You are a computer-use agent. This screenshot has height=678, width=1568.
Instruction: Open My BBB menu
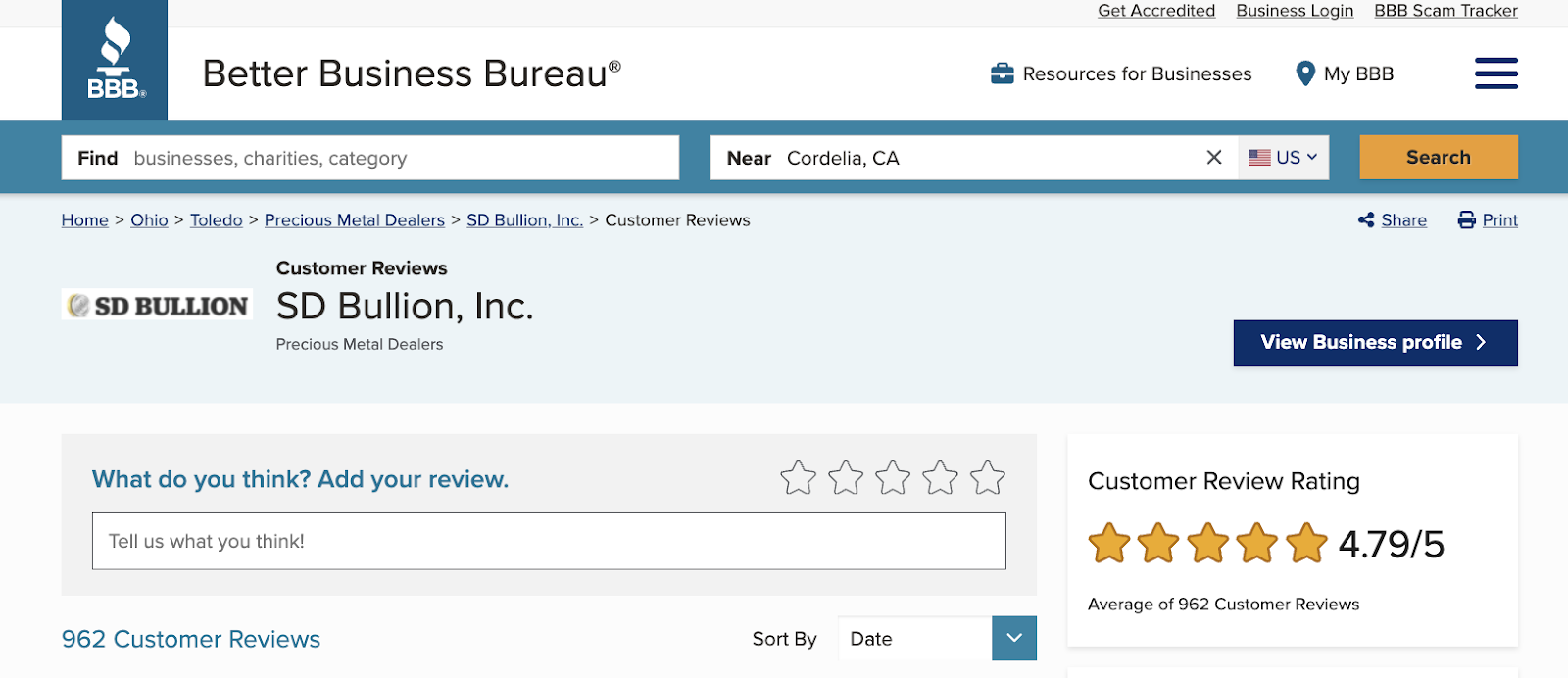(1345, 73)
